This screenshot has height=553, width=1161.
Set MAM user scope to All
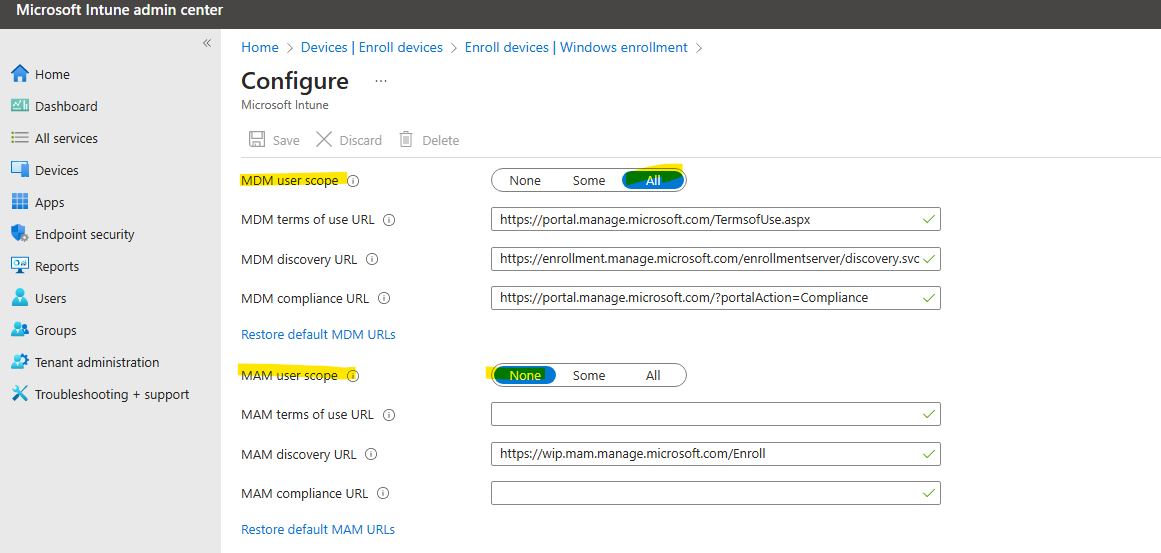[653, 375]
